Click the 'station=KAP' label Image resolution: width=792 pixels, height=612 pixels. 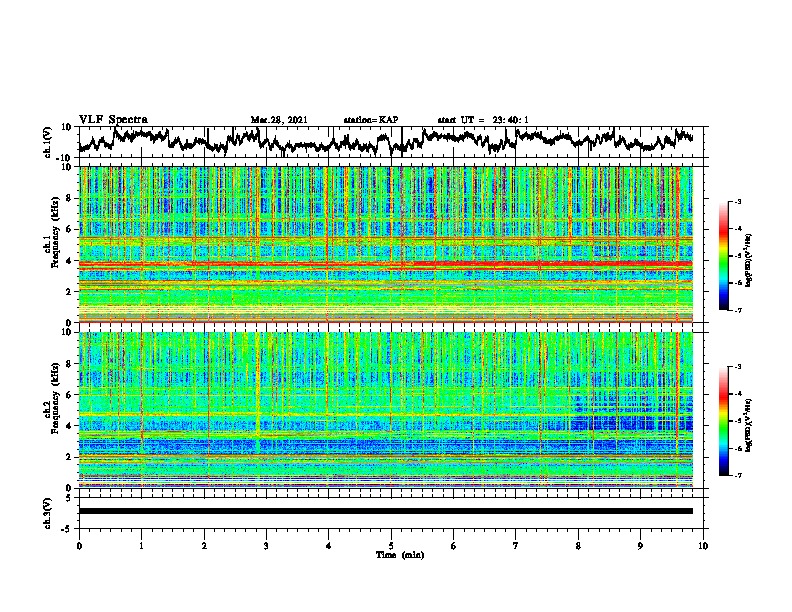(x=371, y=120)
